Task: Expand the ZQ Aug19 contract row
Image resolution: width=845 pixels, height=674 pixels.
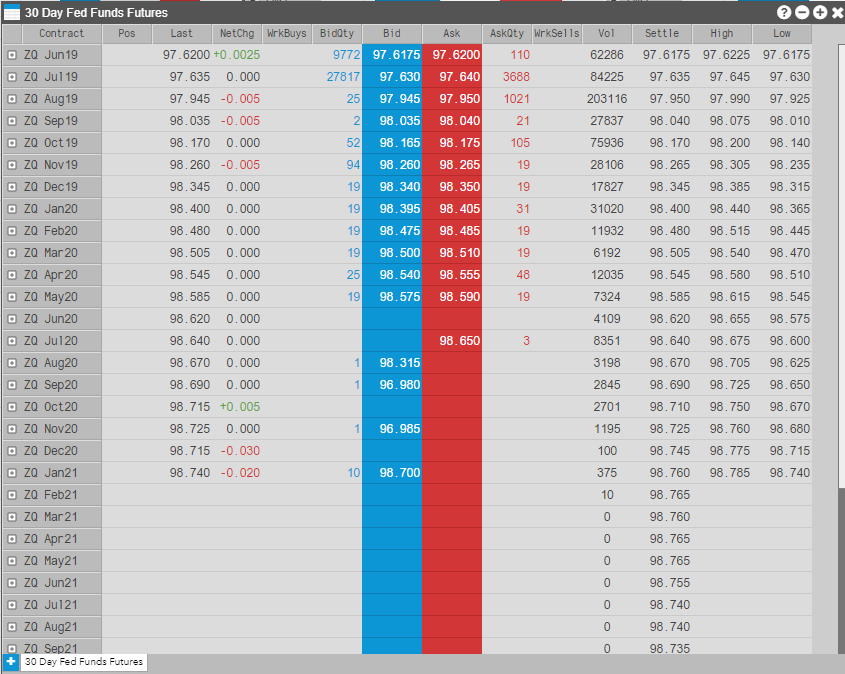Action: coord(12,99)
